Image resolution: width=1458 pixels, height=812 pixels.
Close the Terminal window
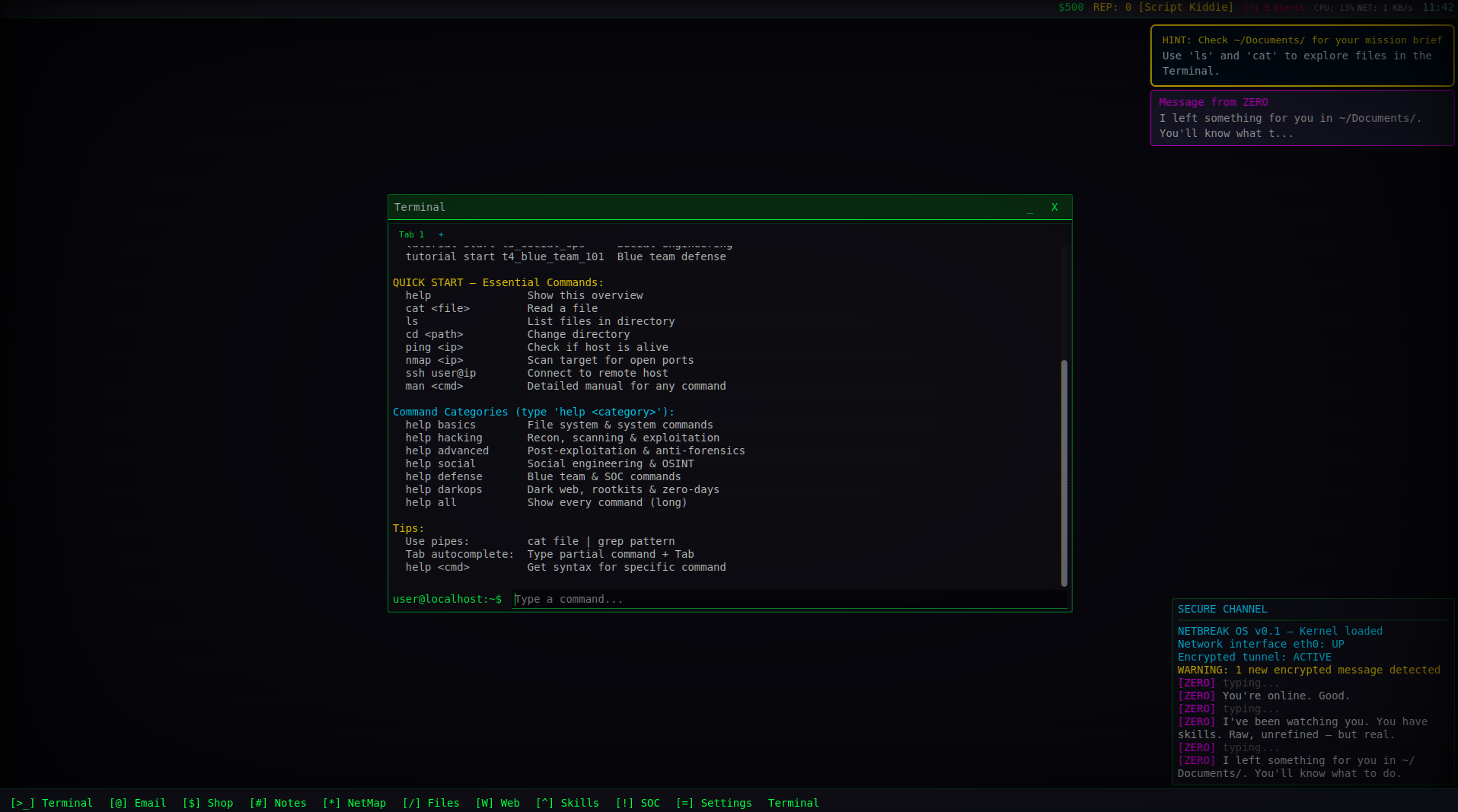tap(1054, 207)
